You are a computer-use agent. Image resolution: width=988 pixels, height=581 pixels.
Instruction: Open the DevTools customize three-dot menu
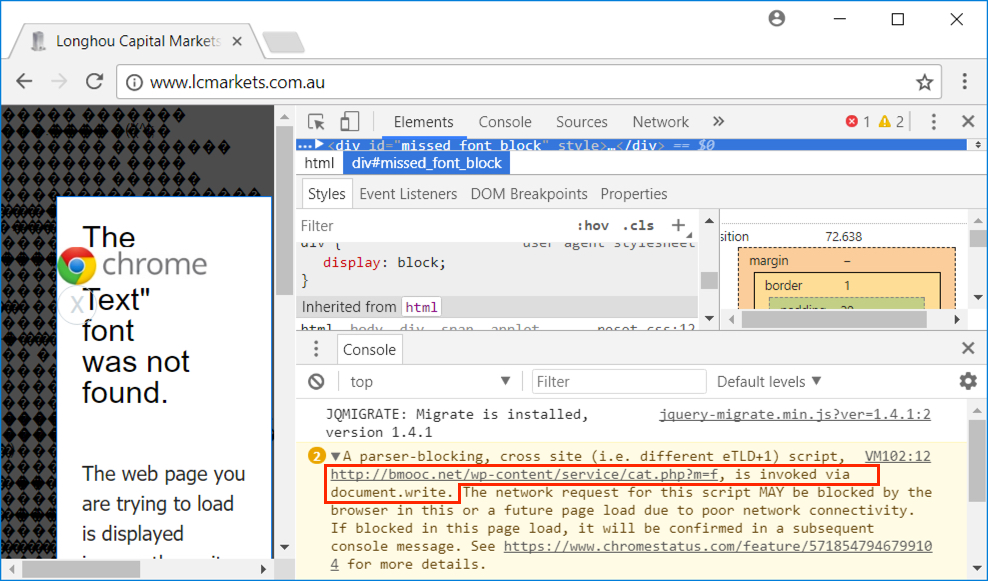934,122
